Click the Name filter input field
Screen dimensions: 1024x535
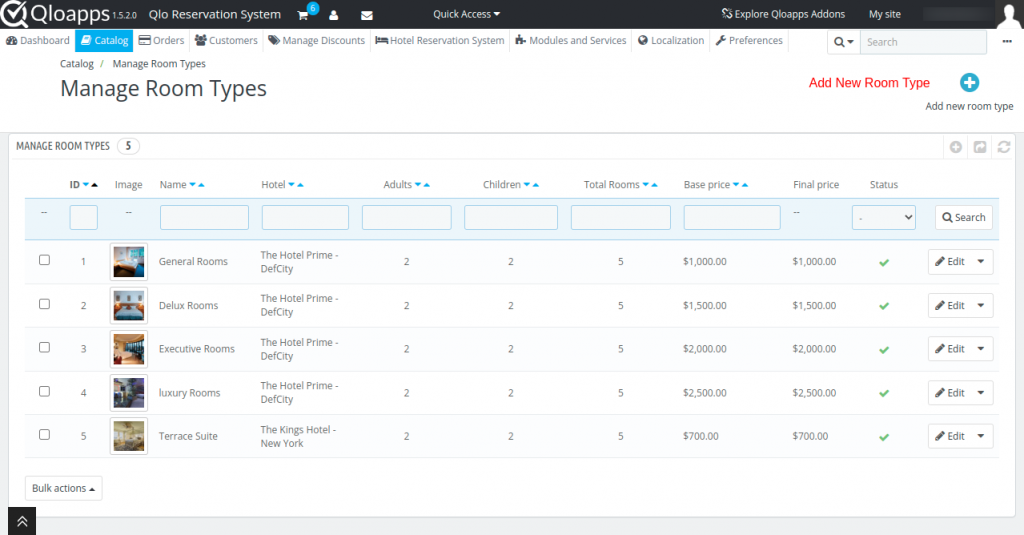[204, 217]
